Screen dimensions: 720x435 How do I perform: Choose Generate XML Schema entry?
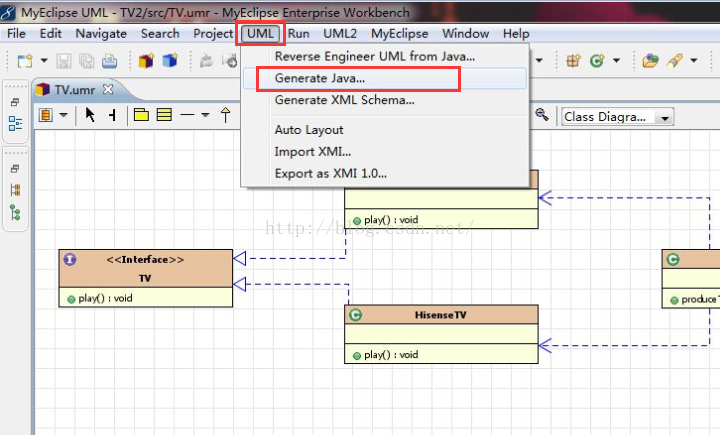tap(385, 100)
